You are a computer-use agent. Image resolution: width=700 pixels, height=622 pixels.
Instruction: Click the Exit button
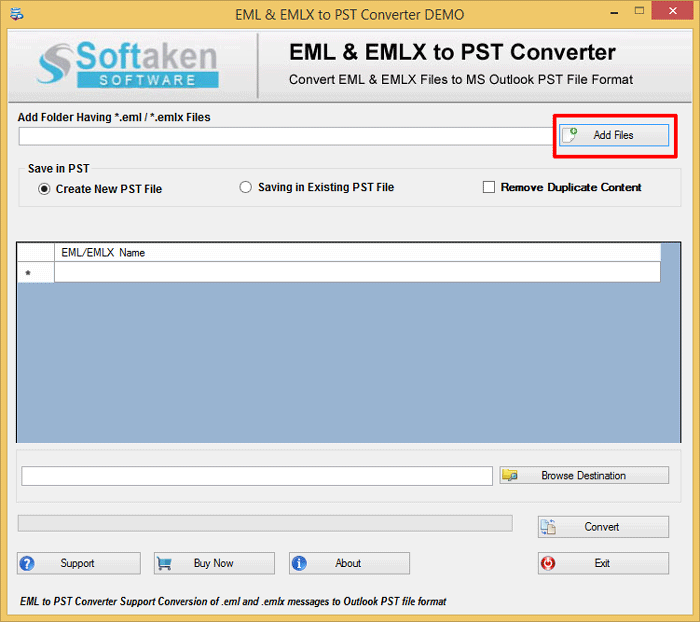[603, 564]
